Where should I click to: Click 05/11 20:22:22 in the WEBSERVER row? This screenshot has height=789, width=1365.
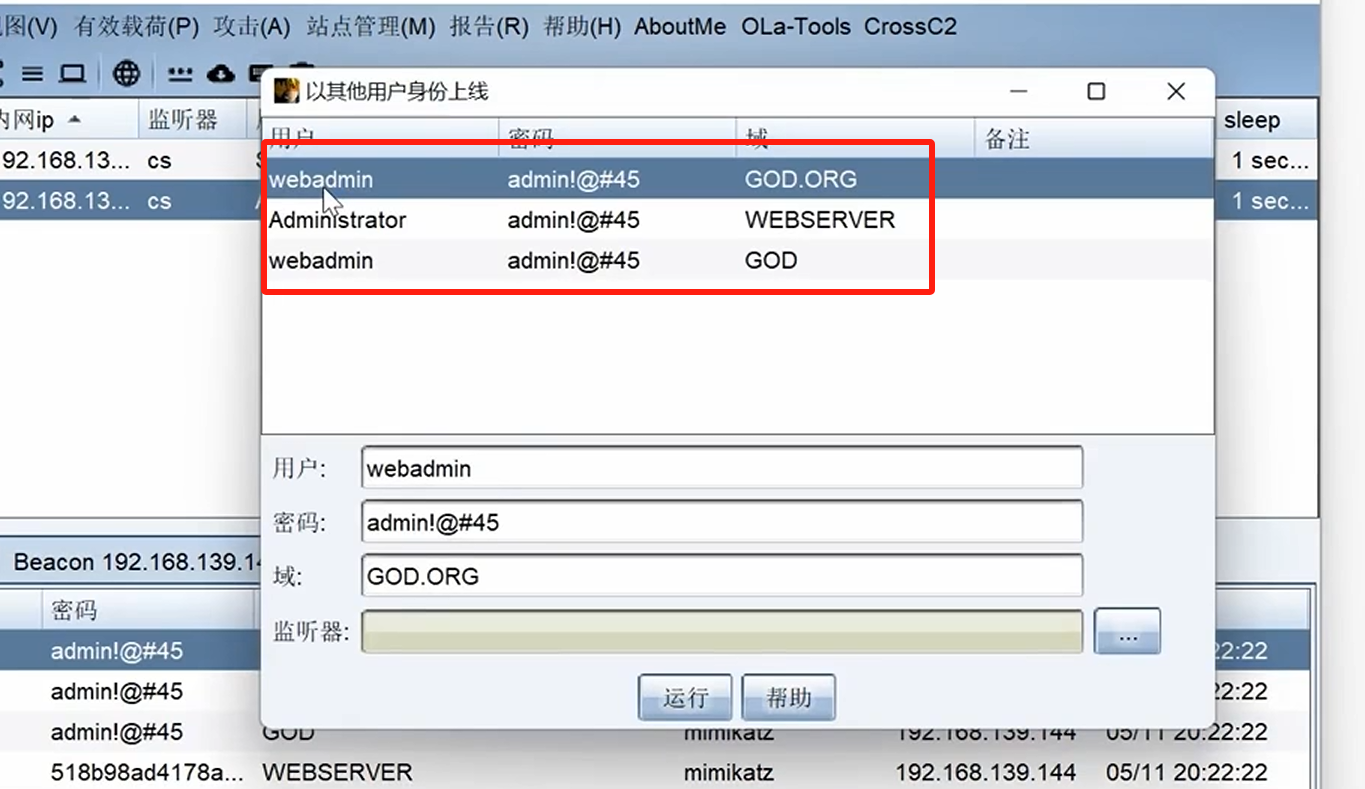[1187, 772]
